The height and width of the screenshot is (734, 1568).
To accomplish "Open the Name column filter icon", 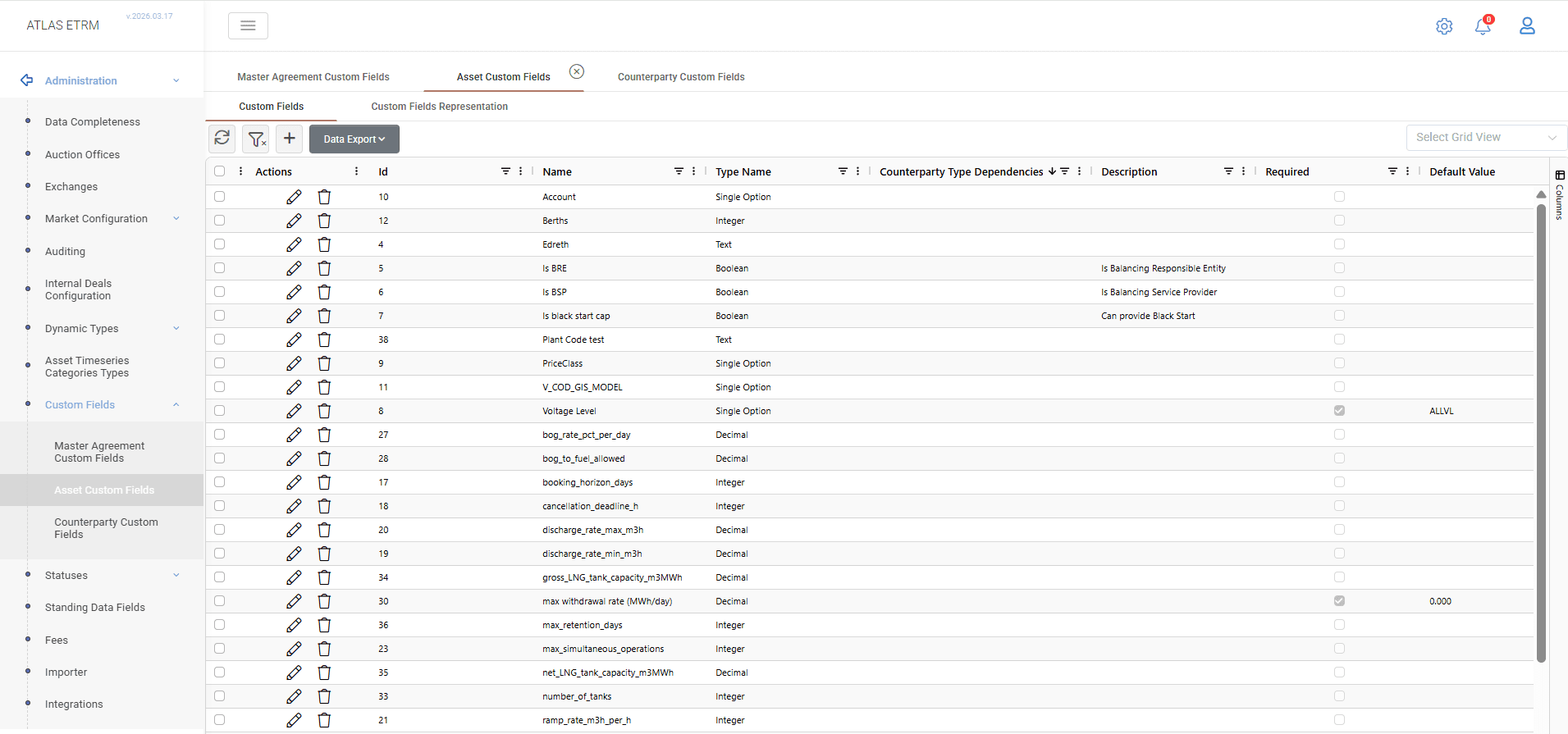I will 679,171.
